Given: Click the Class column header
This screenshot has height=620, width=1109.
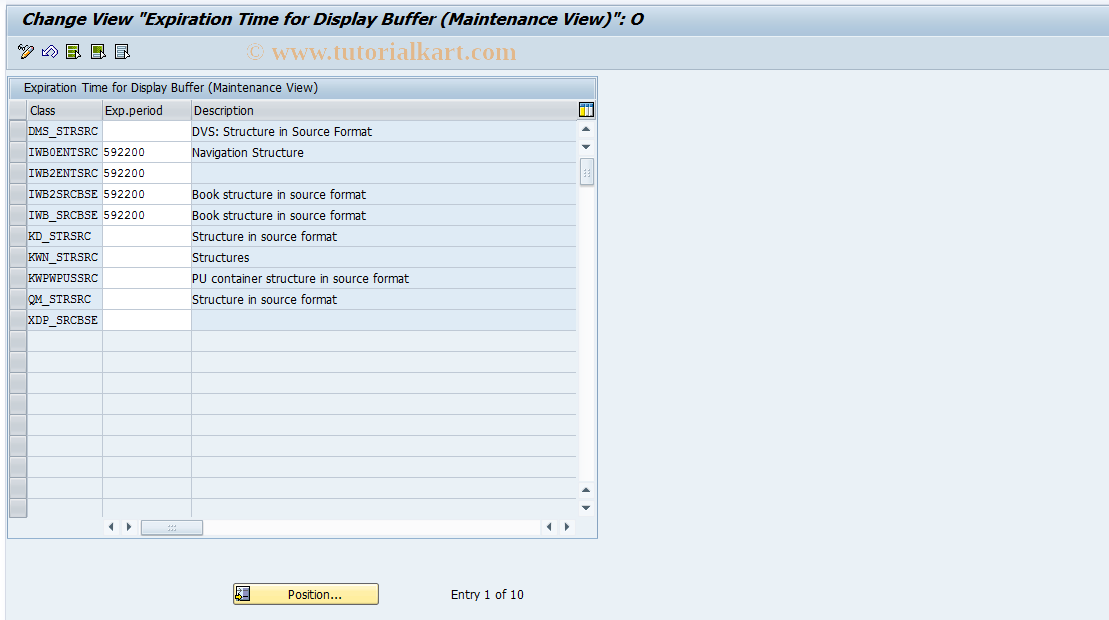Looking at the screenshot, I should [65, 110].
